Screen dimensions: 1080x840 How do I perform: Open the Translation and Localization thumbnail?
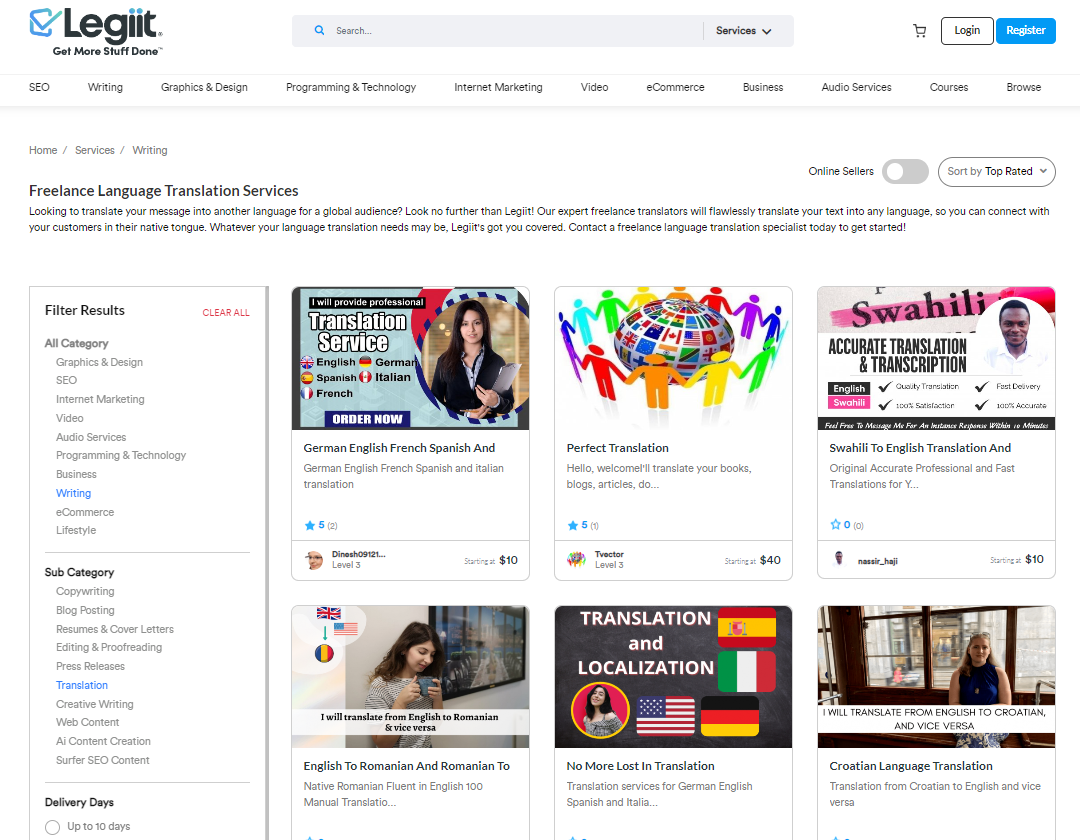(674, 677)
